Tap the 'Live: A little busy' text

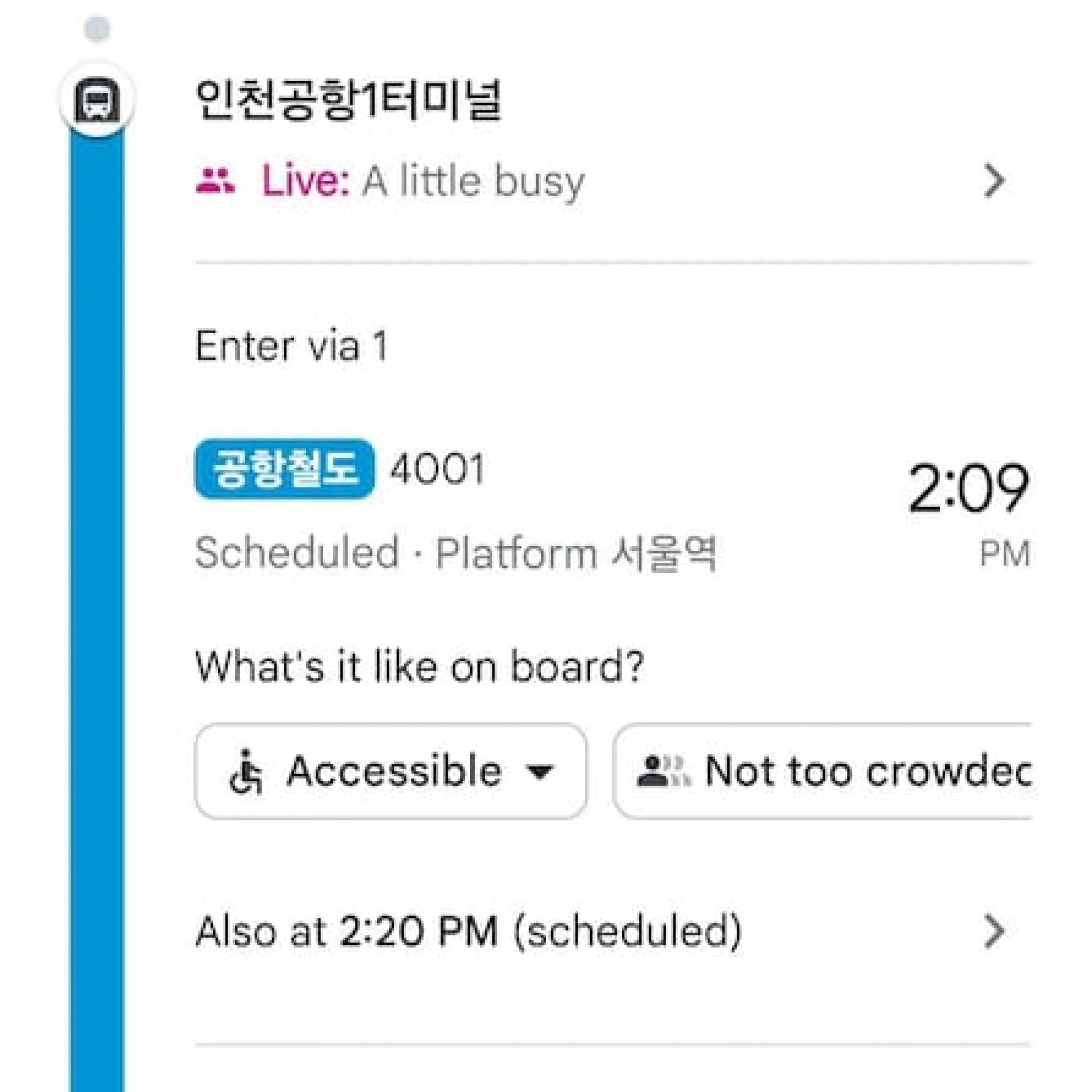click(423, 181)
